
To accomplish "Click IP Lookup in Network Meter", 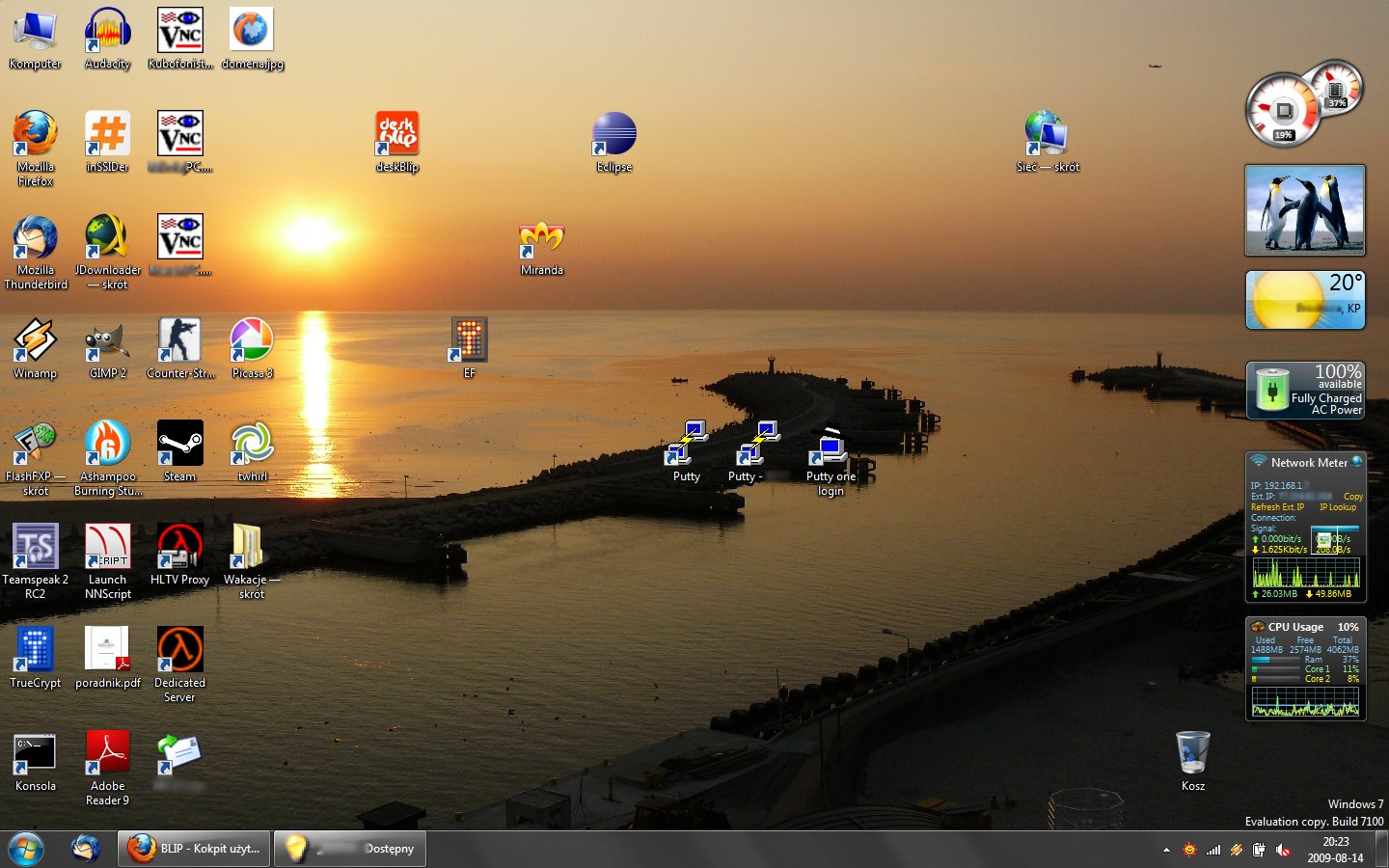I will (x=1337, y=507).
